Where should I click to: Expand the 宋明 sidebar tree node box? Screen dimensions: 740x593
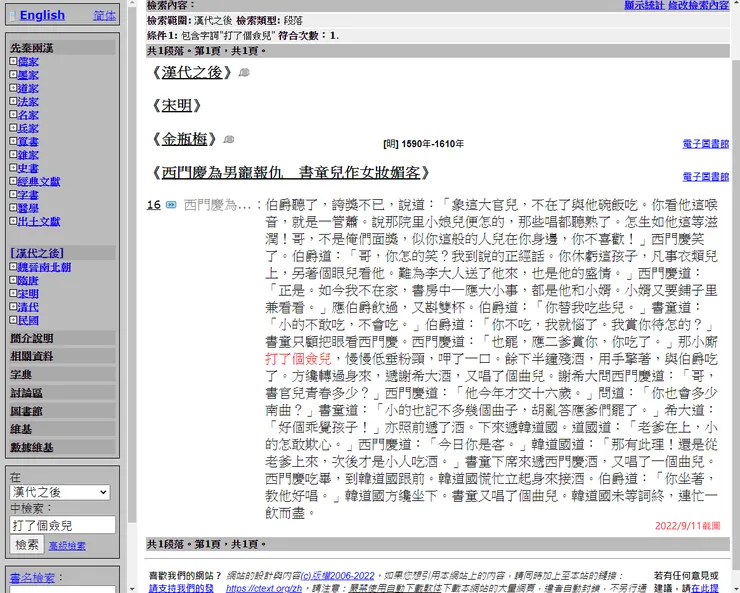13,293
